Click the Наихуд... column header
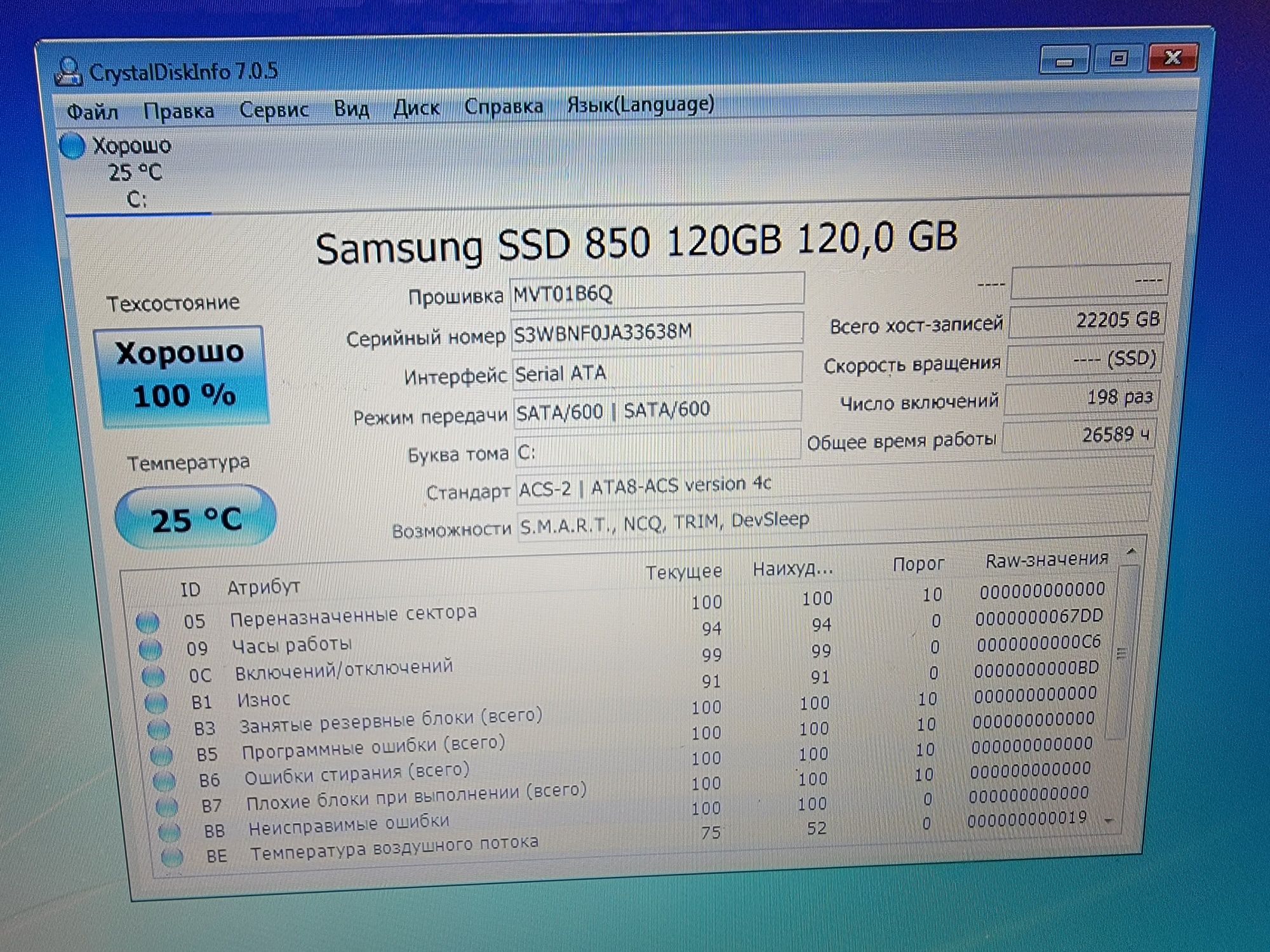Screen dimensions: 1270x952 click(x=792, y=569)
